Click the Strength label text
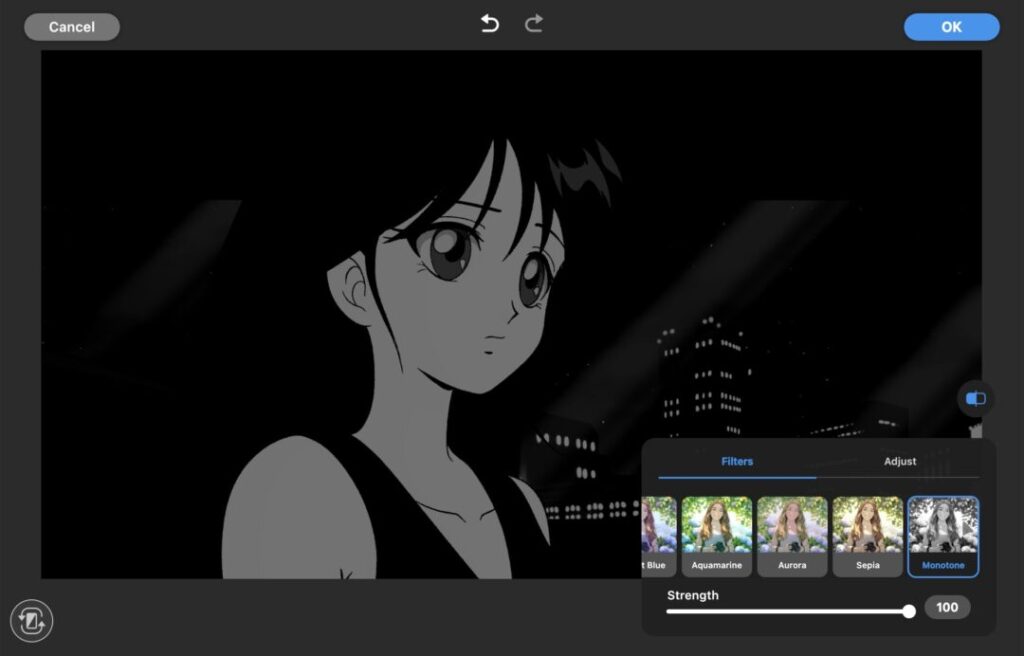This screenshot has width=1024, height=656. pos(693,595)
